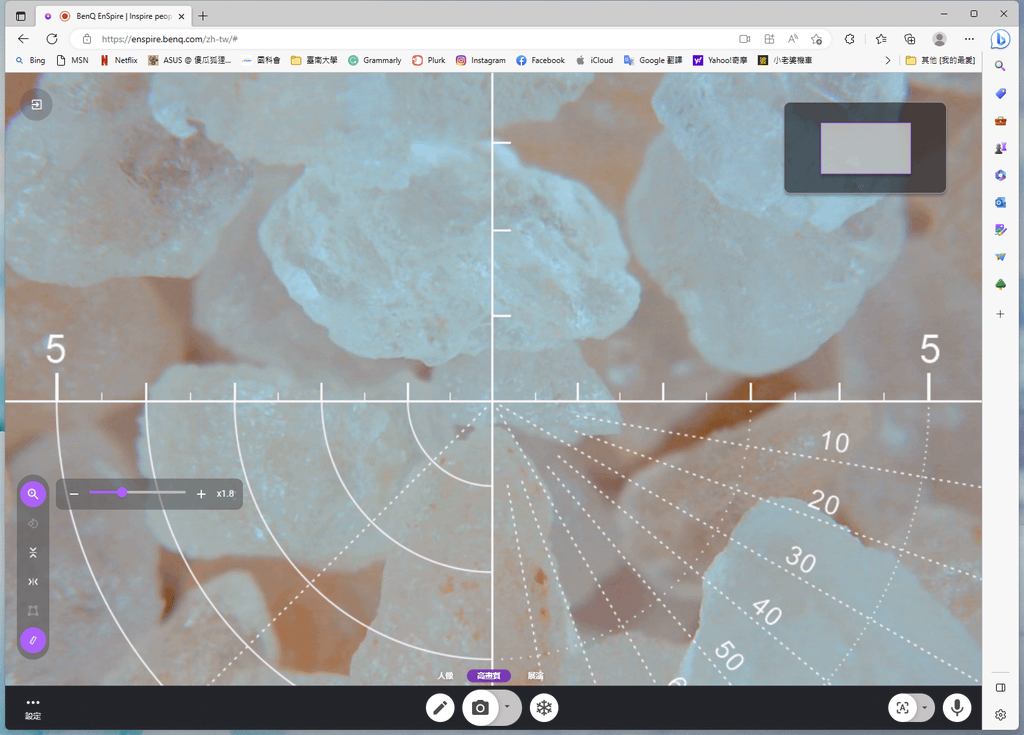Open the sidebar Search icon

coord(1000,66)
